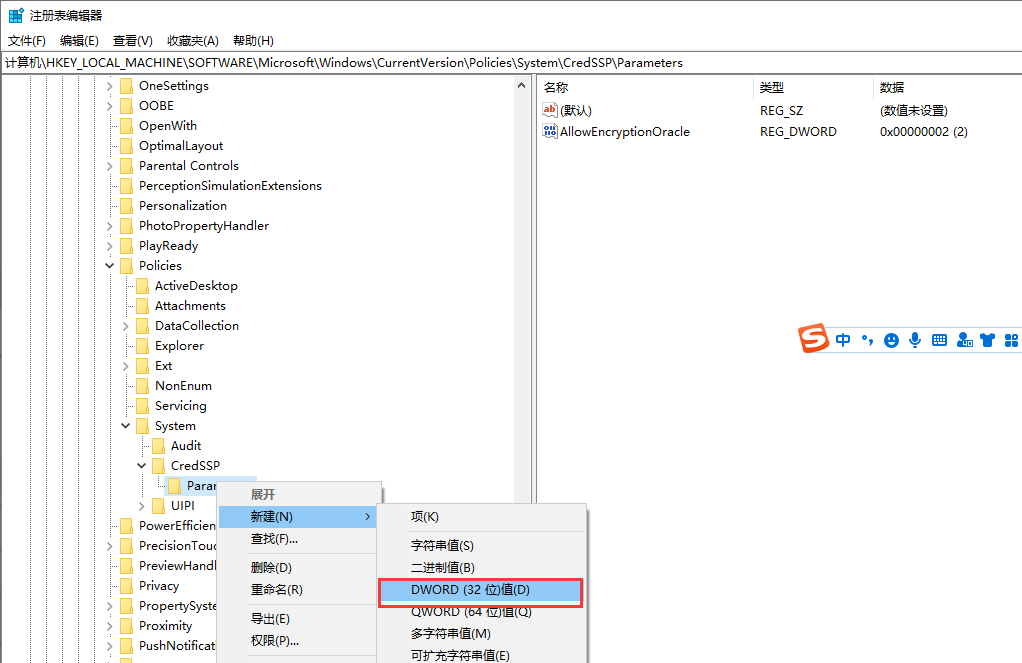
Task: Collapse the System registry node
Action: [x=126, y=425]
